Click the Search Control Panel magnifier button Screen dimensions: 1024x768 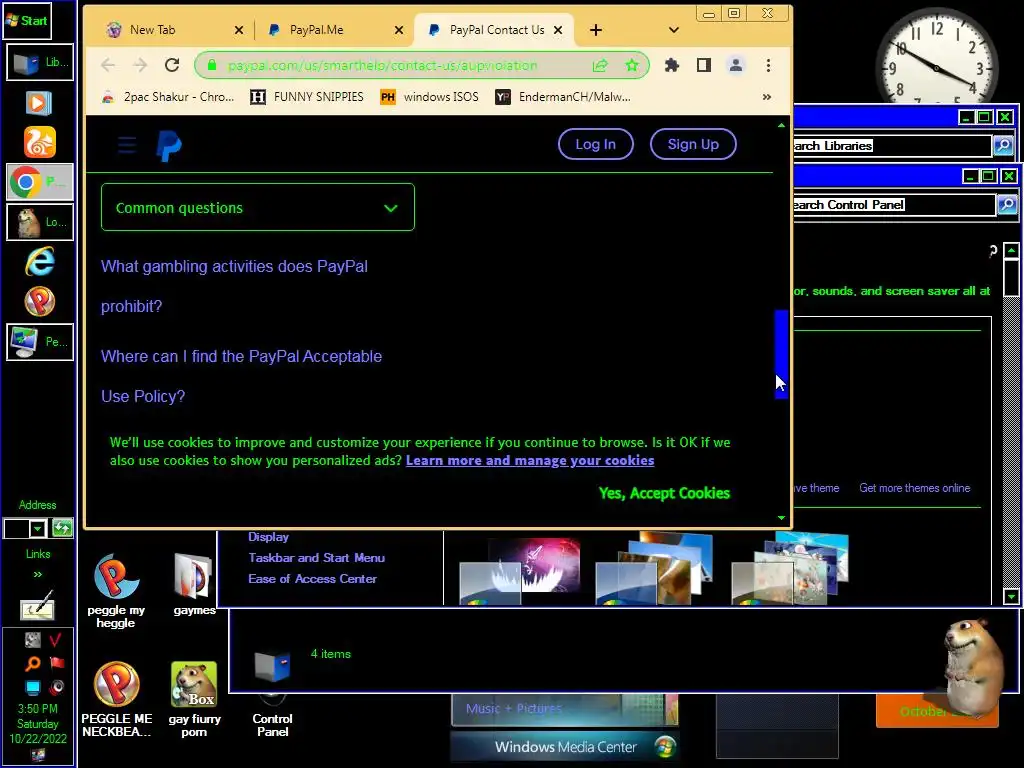point(1007,205)
